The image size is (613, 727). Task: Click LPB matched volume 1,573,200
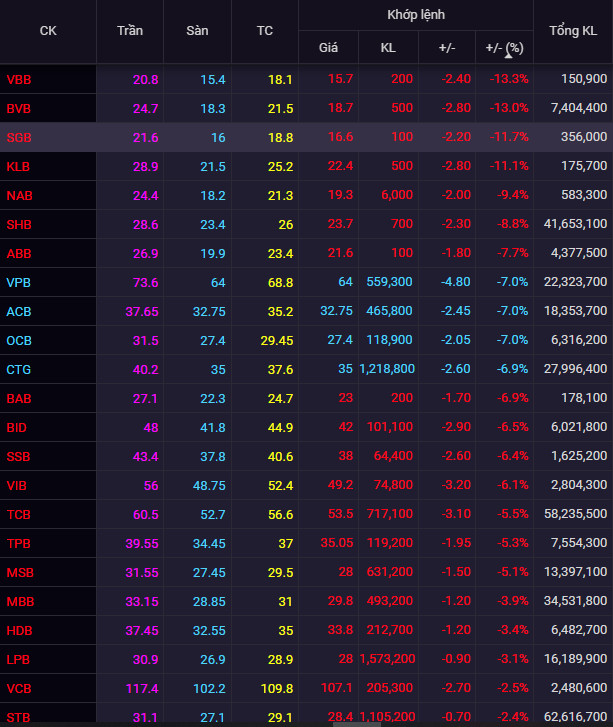pyautogui.click(x=387, y=658)
